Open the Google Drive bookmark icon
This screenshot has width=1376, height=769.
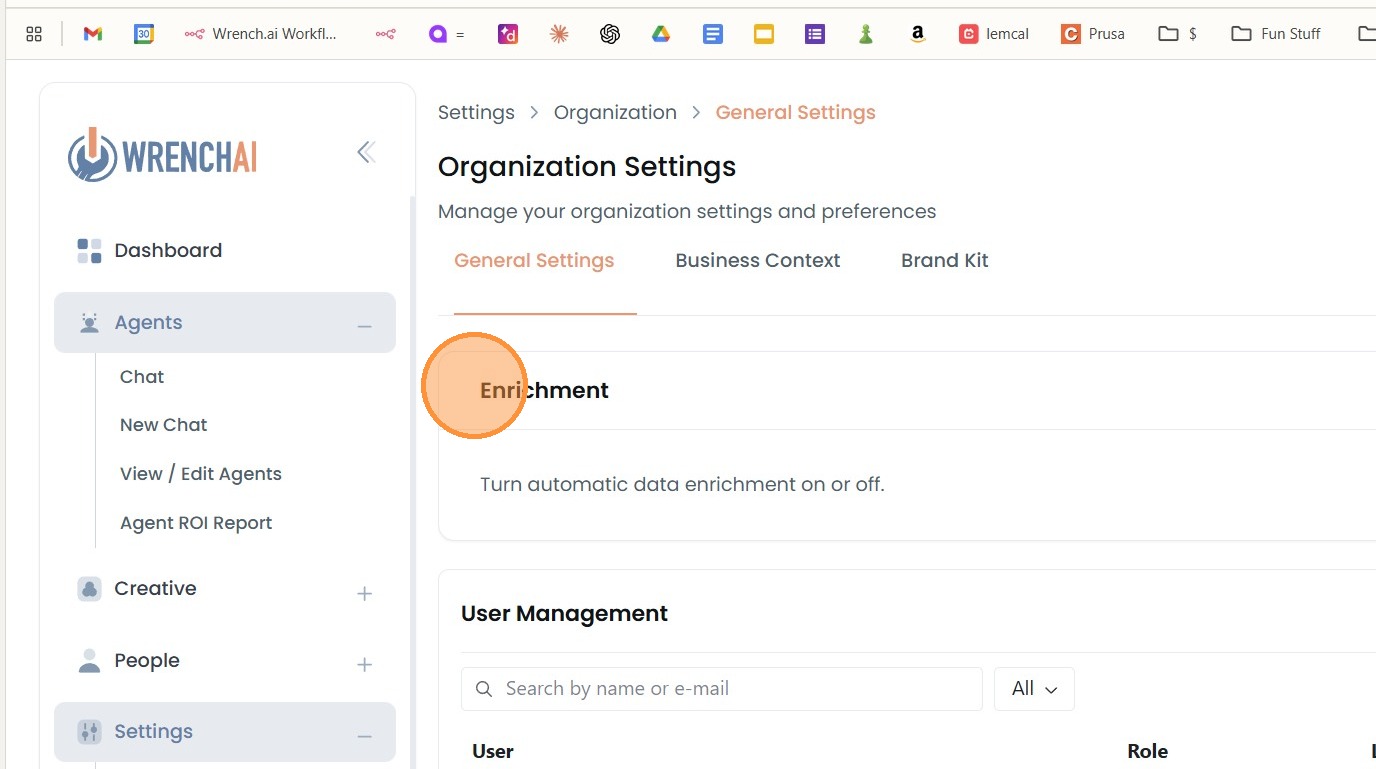coord(661,34)
